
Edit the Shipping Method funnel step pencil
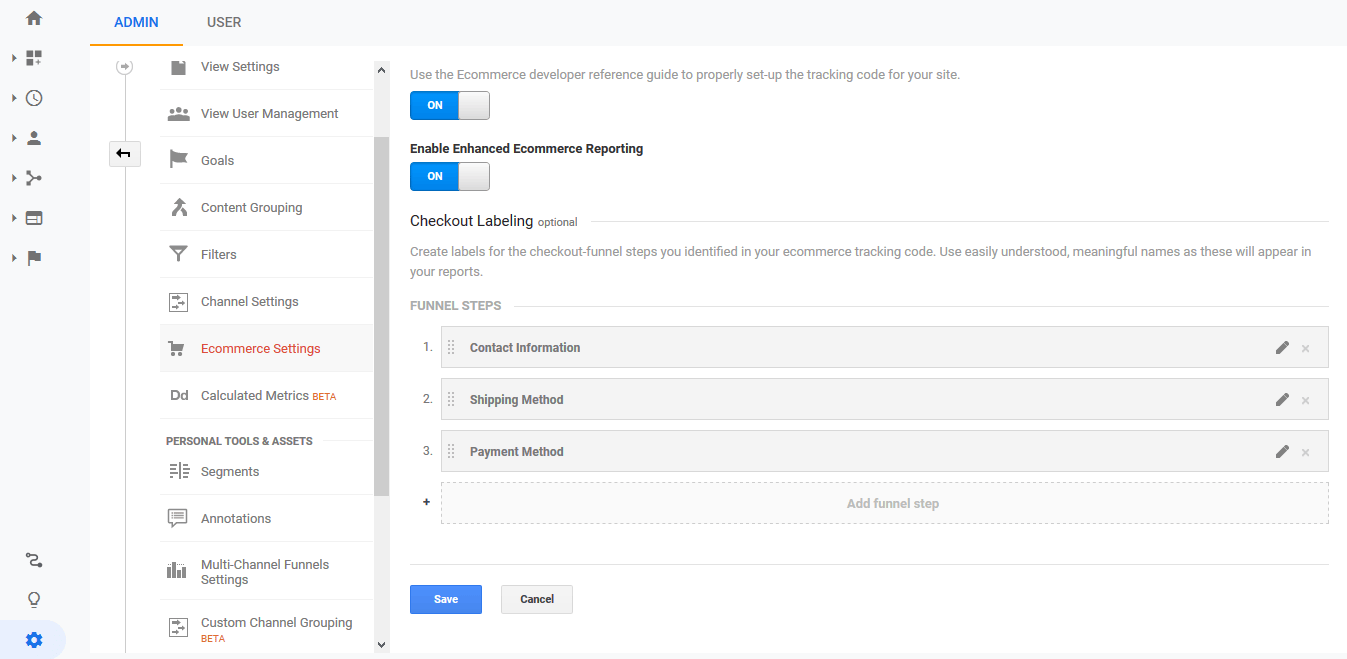(1282, 399)
